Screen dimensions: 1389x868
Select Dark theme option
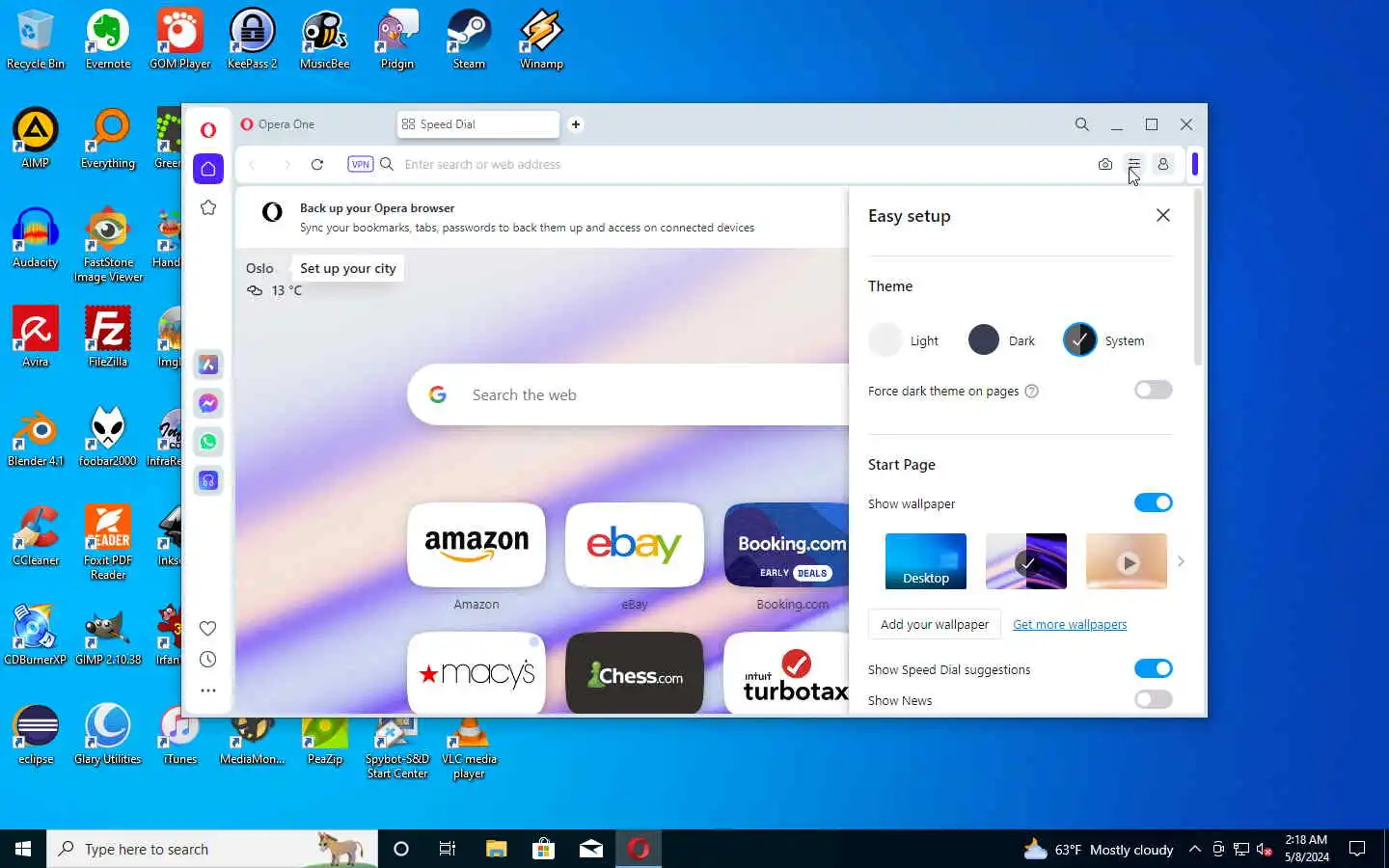[x=1001, y=339]
